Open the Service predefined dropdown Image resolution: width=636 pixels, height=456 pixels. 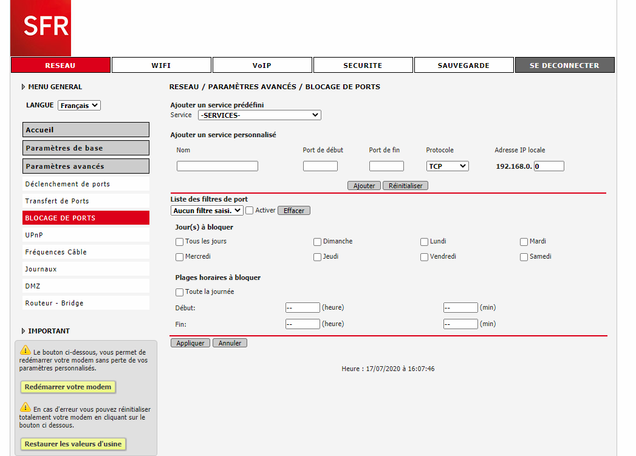point(258,115)
